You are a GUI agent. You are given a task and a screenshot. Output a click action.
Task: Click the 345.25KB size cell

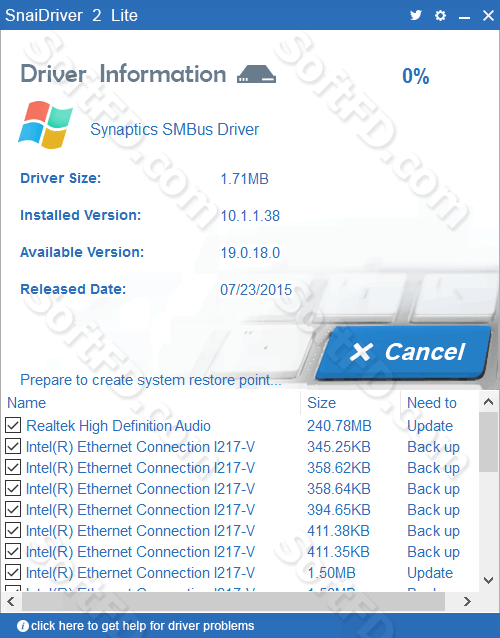[338, 447]
